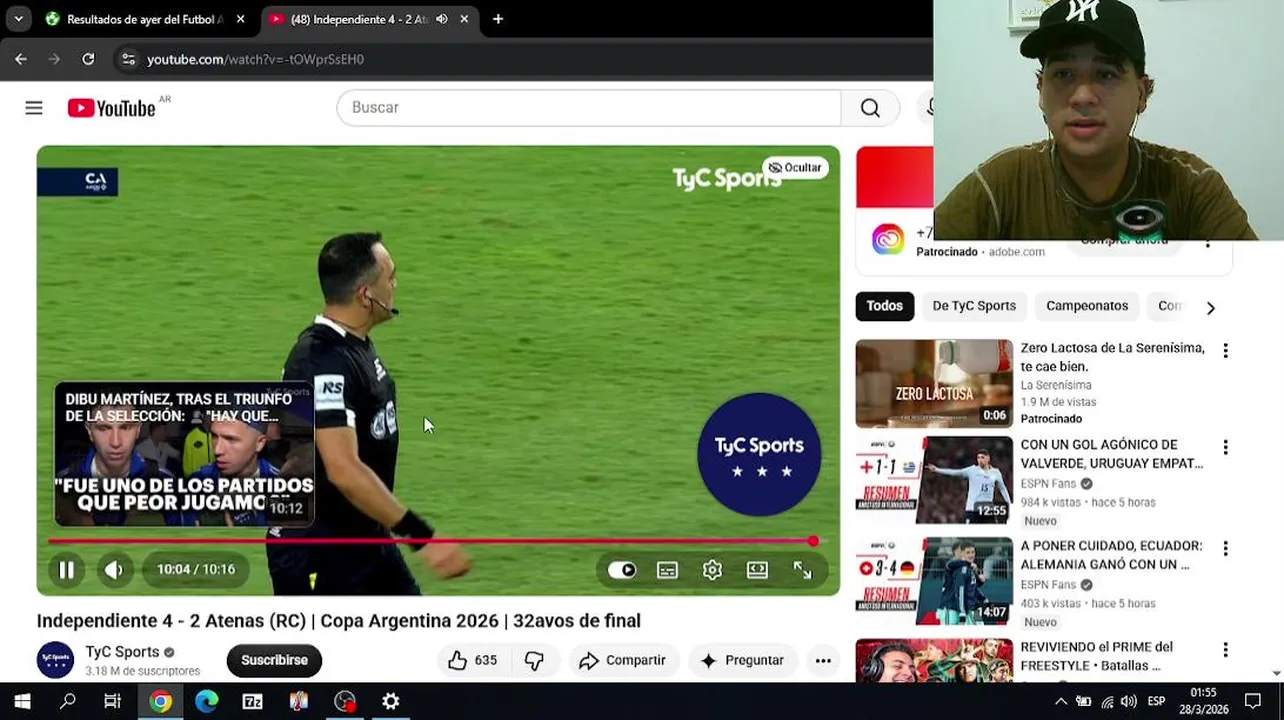Mute audio on Independiente tab speaker icon
Viewport: 1284px width, 720px height.
pyautogui.click(x=441, y=19)
